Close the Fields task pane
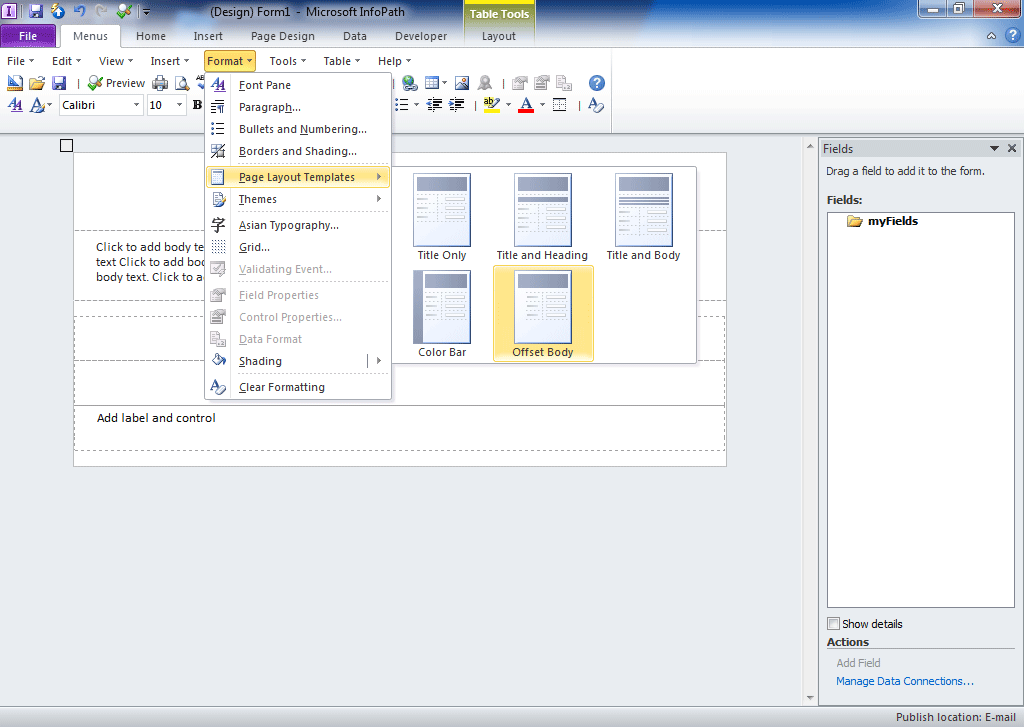Screen dimensions: 1024x727 pyautogui.click(x=1012, y=148)
